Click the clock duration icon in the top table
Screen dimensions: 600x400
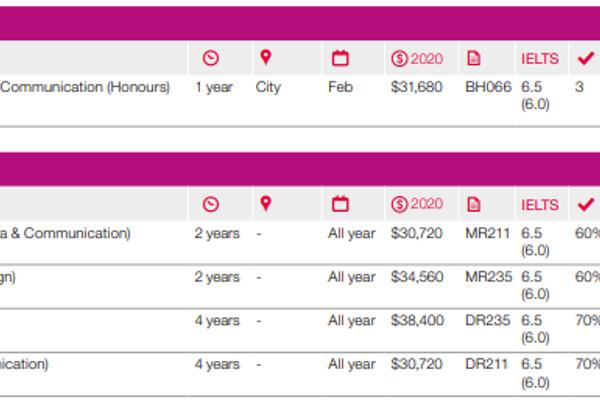pos(210,58)
